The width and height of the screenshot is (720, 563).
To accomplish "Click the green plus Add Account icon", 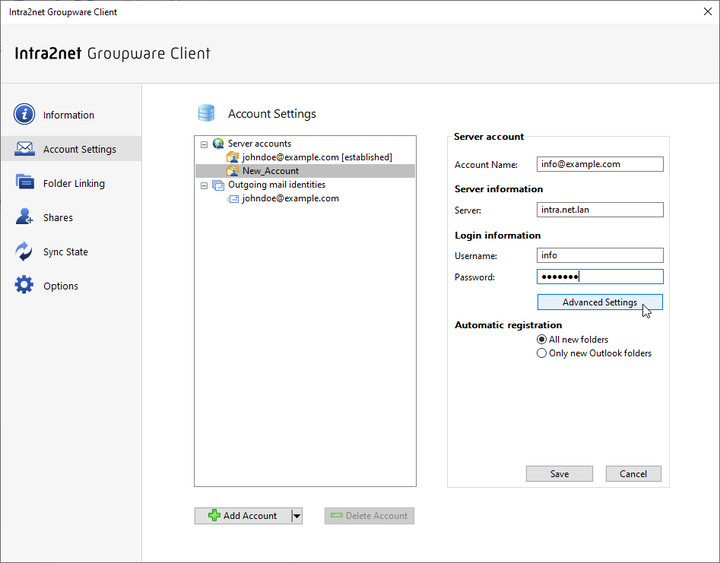I will [x=214, y=515].
